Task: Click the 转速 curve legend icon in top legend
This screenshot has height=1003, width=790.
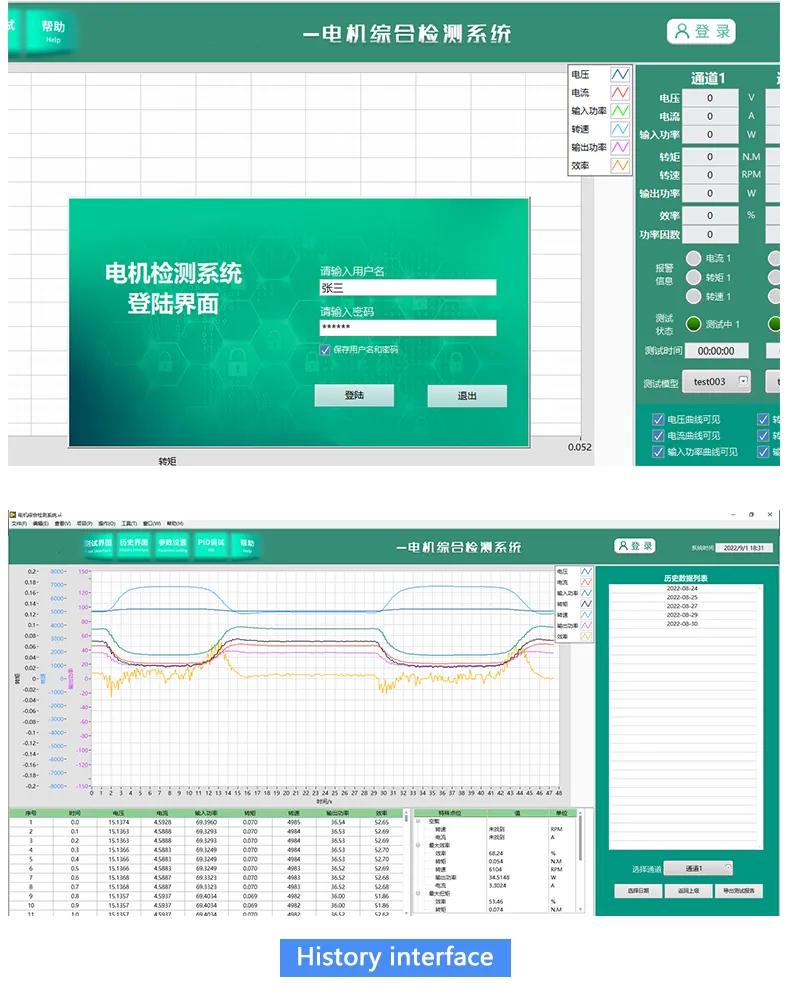Action: pyautogui.click(x=620, y=129)
